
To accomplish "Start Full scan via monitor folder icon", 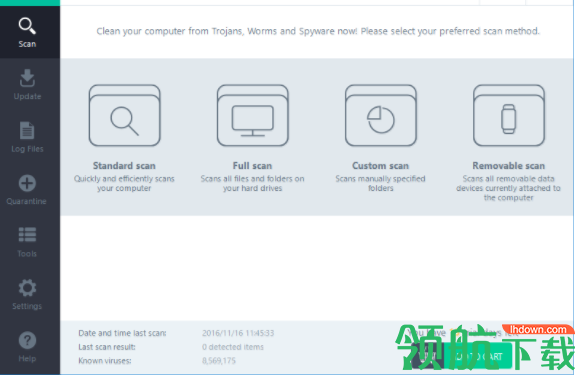I will pyautogui.click(x=253, y=116).
